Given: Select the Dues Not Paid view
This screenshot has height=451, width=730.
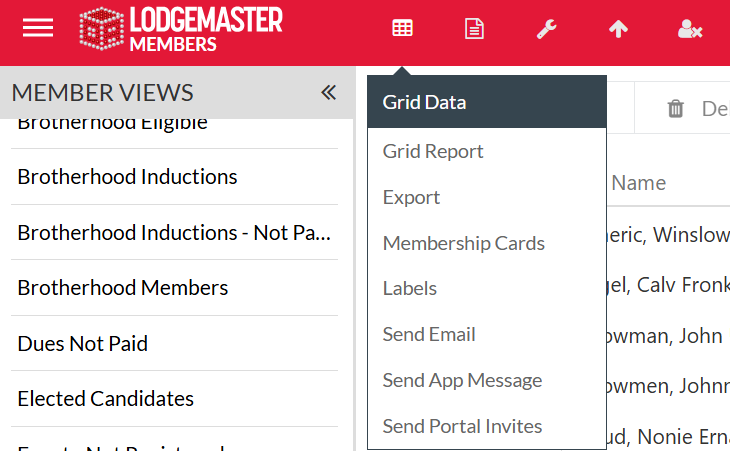Looking at the screenshot, I should pyautogui.click(x=82, y=344).
